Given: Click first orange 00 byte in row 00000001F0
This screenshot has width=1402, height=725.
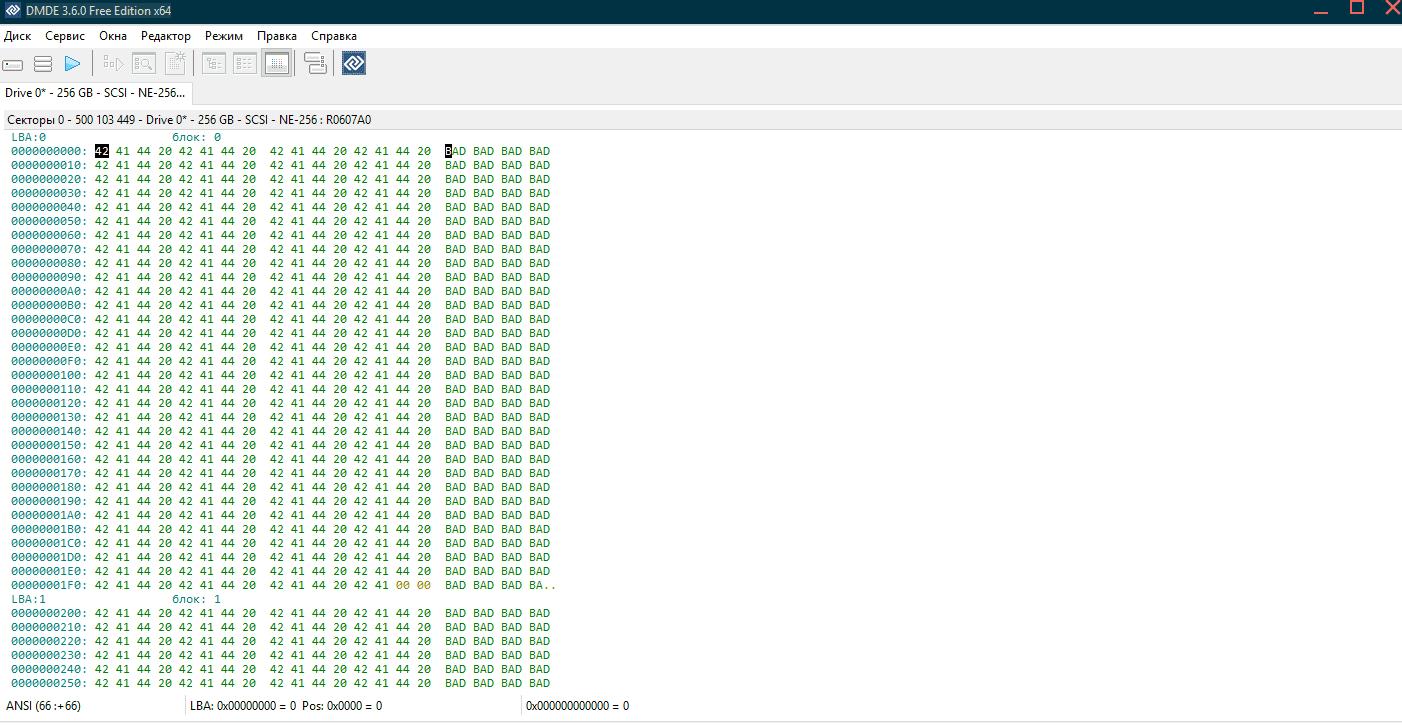Looking at the screenshot, I should [403, 585].
